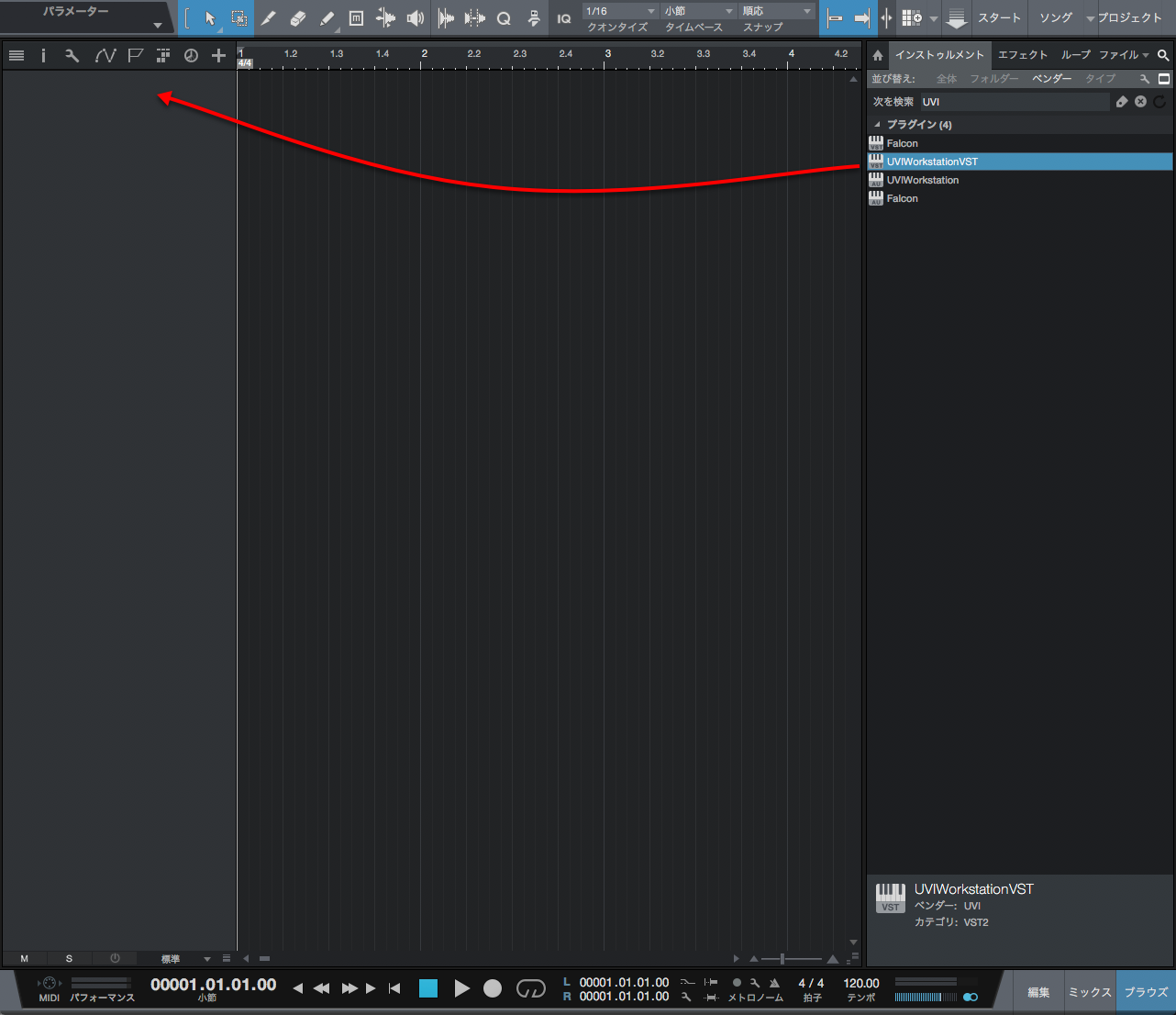Show automation curve view

105,56
